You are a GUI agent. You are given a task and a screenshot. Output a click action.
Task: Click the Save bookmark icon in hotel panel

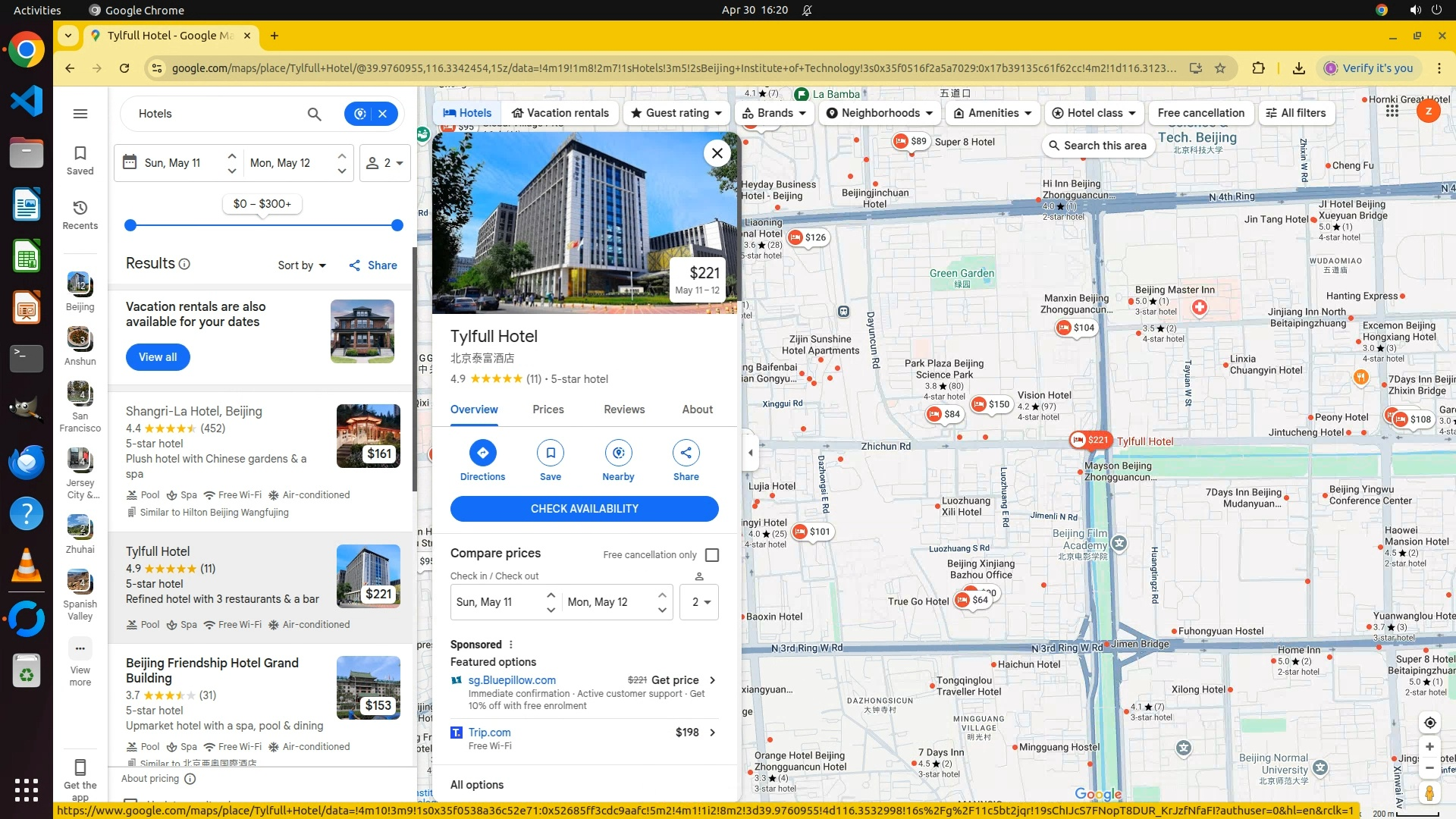pos(551,453)
